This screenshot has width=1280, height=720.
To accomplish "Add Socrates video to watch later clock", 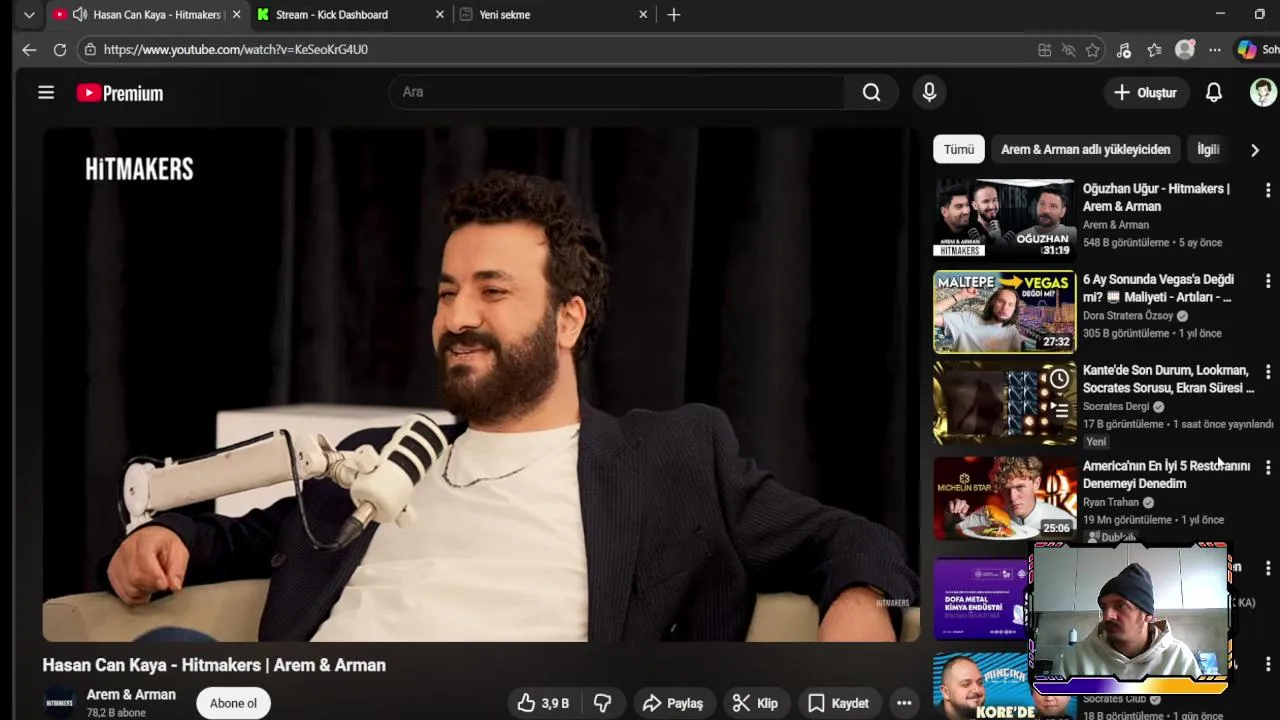I will coord(1059,378).
